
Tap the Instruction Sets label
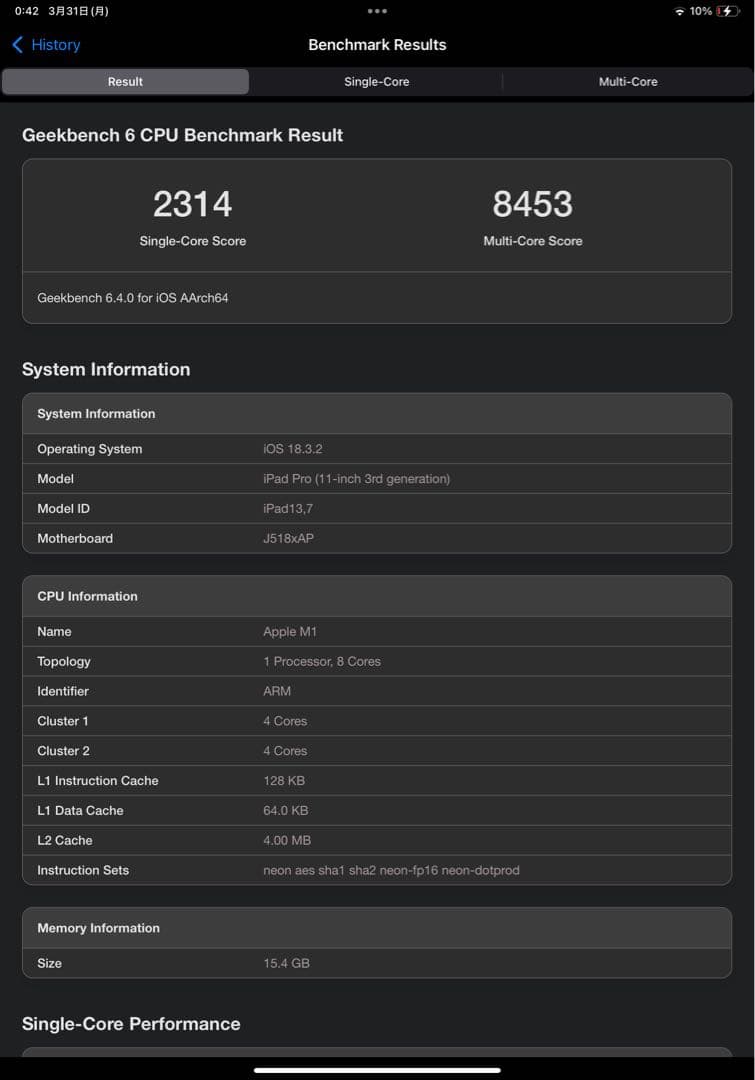click(83, 870)
